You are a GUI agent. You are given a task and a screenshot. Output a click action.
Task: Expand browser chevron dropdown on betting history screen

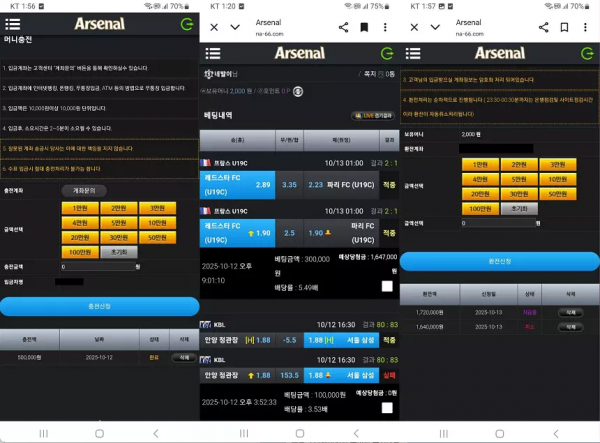235,27
